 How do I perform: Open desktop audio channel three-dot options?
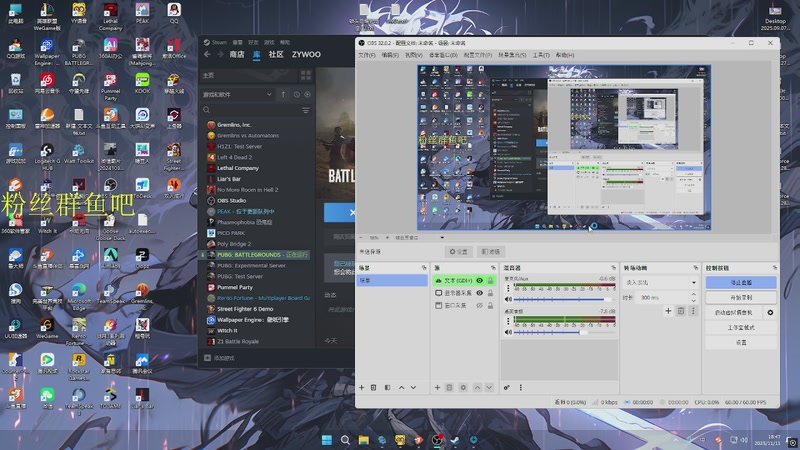508,321
